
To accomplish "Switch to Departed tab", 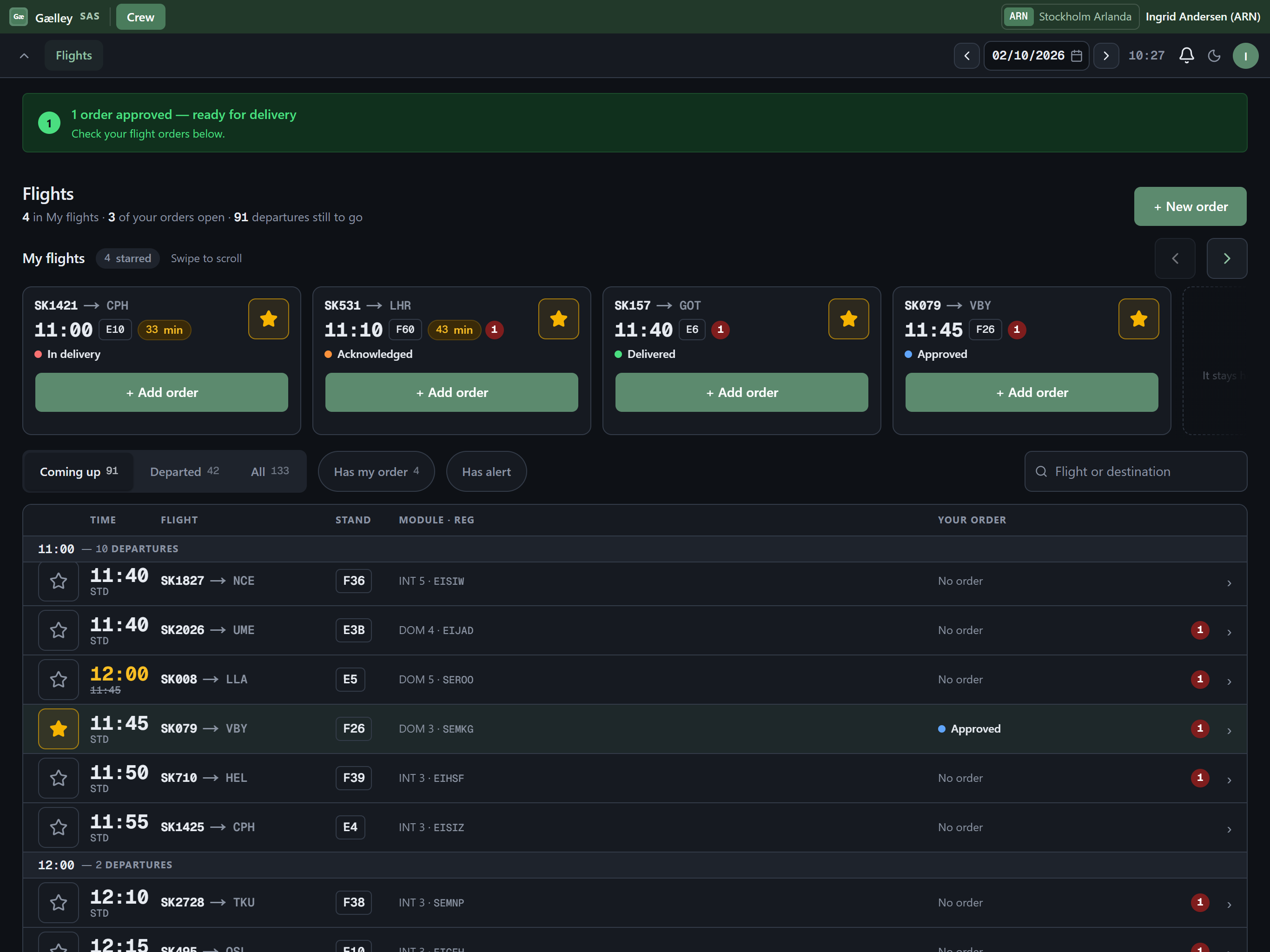I will pyautogui.click(x=184, y=471).
